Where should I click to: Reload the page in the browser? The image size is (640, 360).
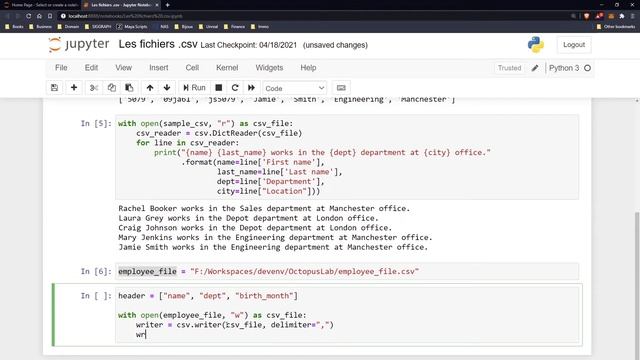[29, 16]
